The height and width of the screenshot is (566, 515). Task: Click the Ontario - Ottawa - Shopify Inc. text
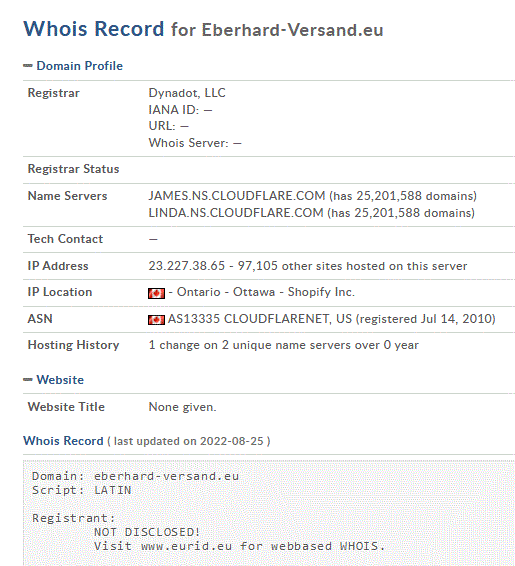pos(266,292)
